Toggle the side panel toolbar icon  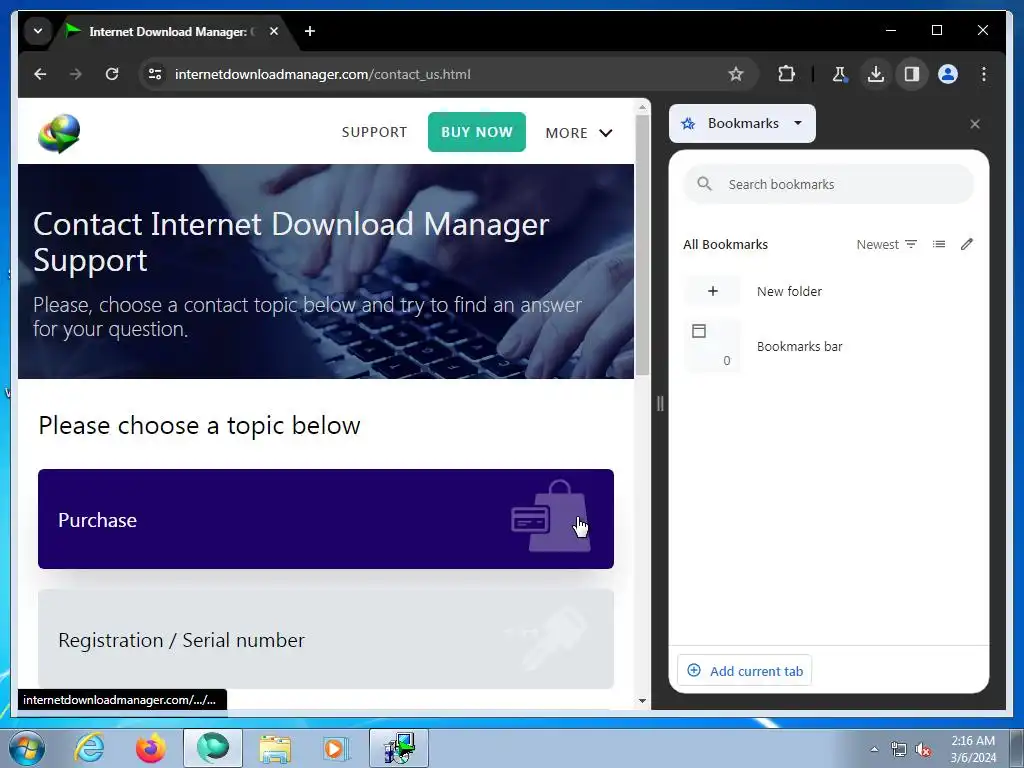click(x=912, y=74)
